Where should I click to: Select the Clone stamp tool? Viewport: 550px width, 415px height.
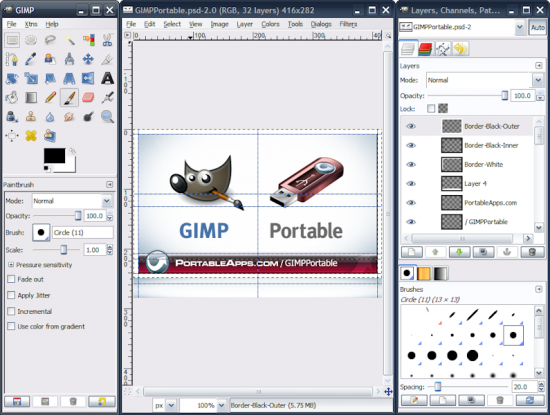31,116
